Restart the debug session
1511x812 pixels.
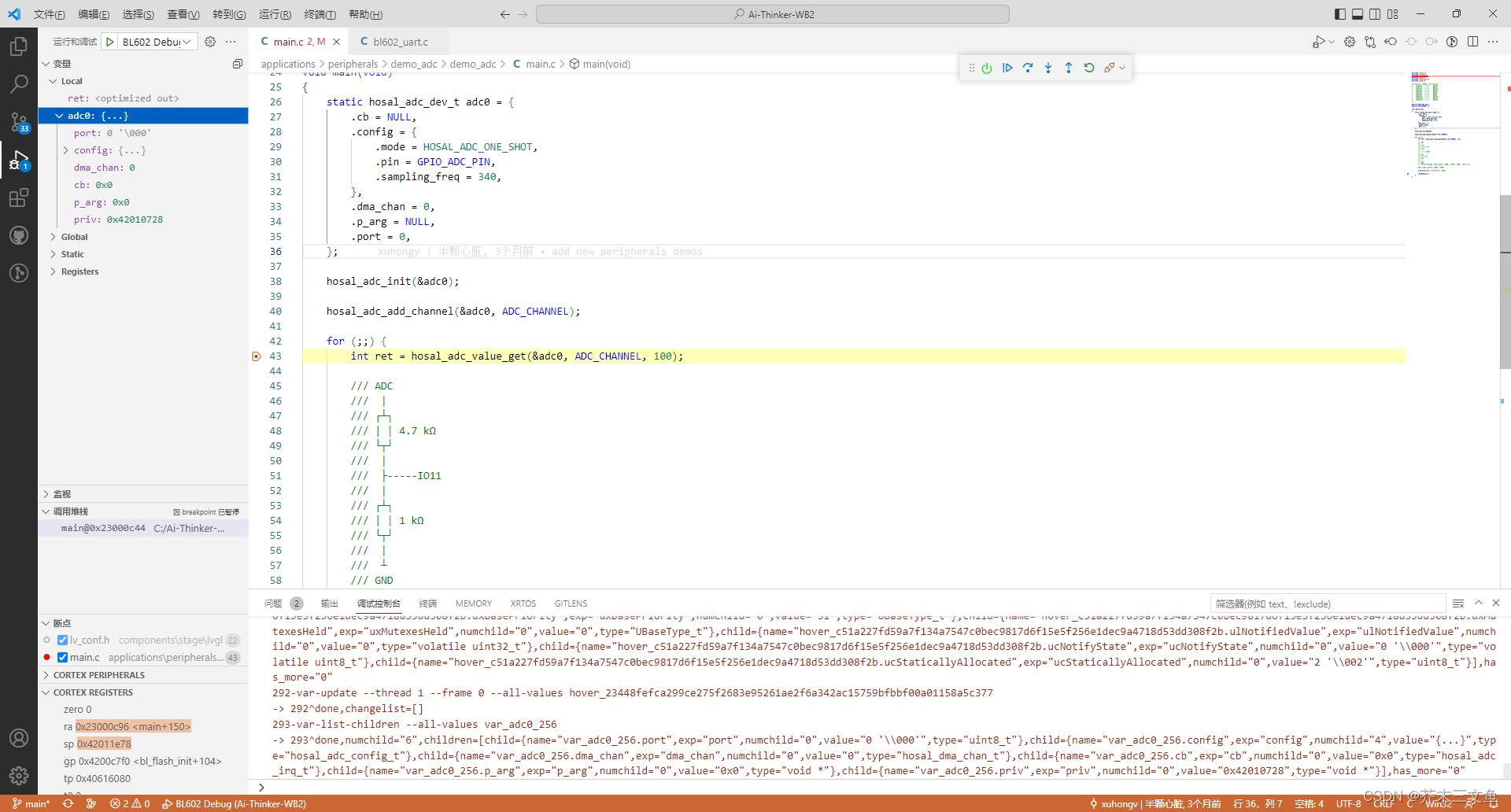[x=1089, y=68]
